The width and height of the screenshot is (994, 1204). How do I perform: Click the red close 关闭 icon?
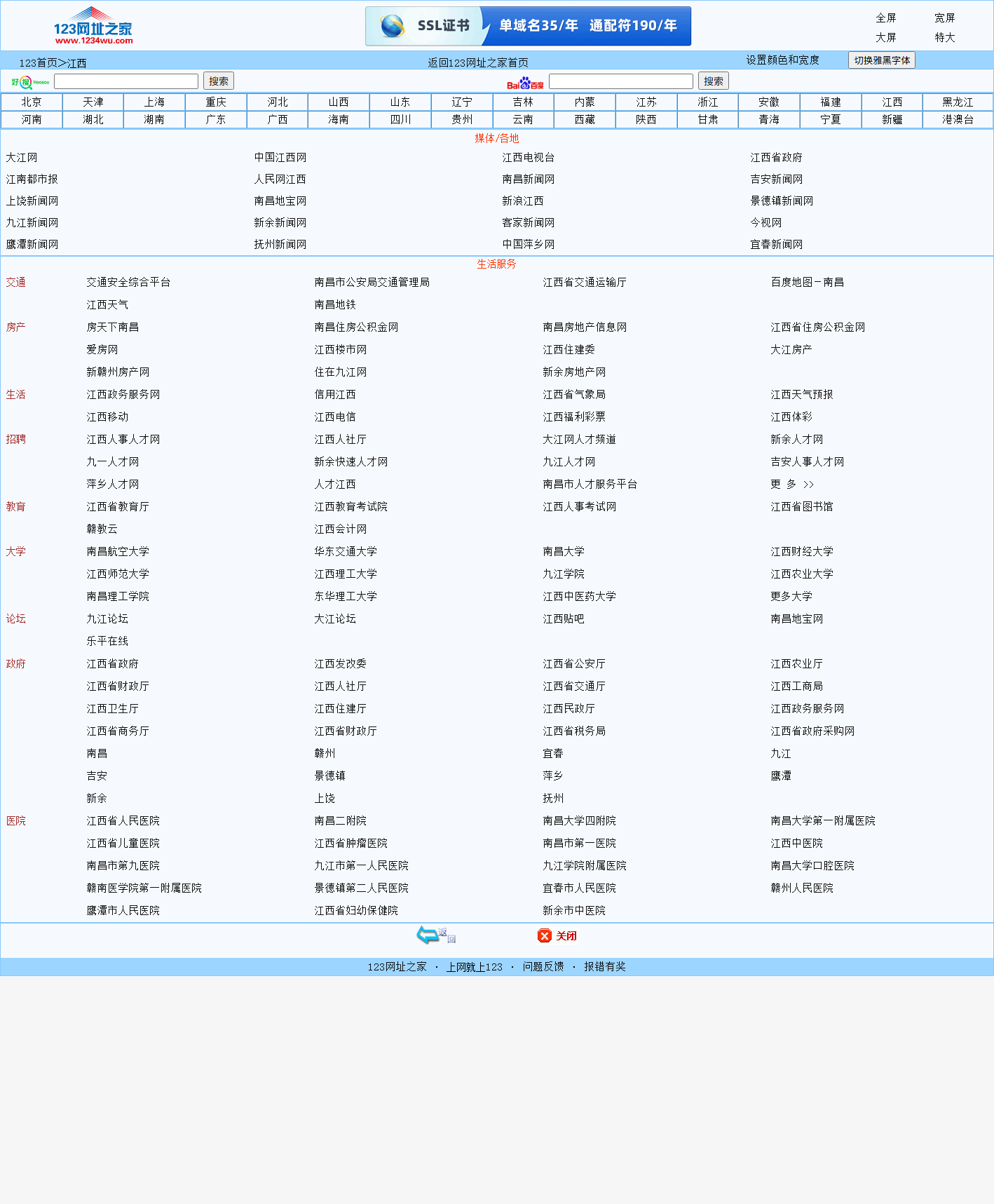pyautogui.click(x=557, y=935)
